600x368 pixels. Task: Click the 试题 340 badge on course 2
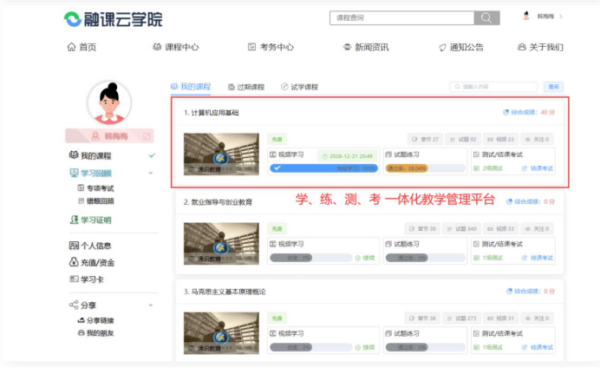click(x=462, y=229)
